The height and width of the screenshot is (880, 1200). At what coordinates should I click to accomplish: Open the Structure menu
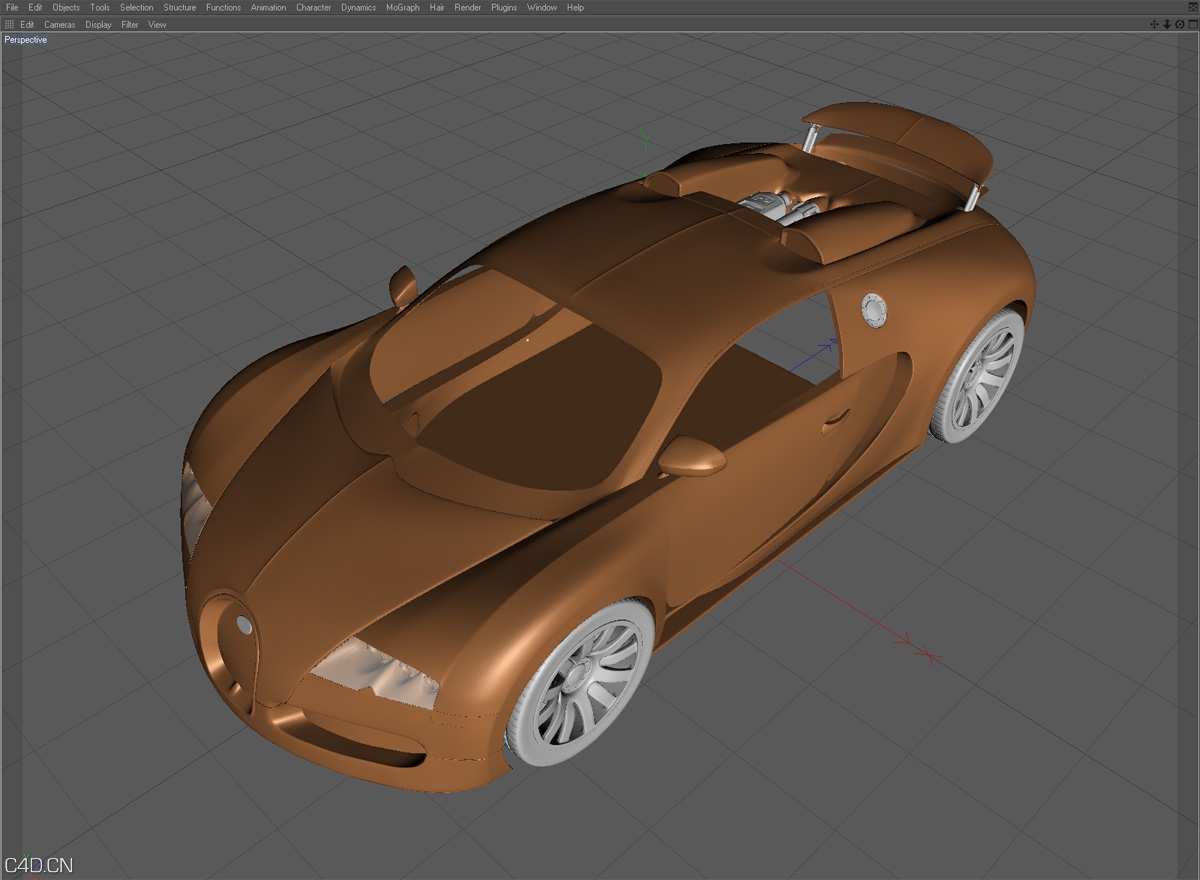pos(179,7)
